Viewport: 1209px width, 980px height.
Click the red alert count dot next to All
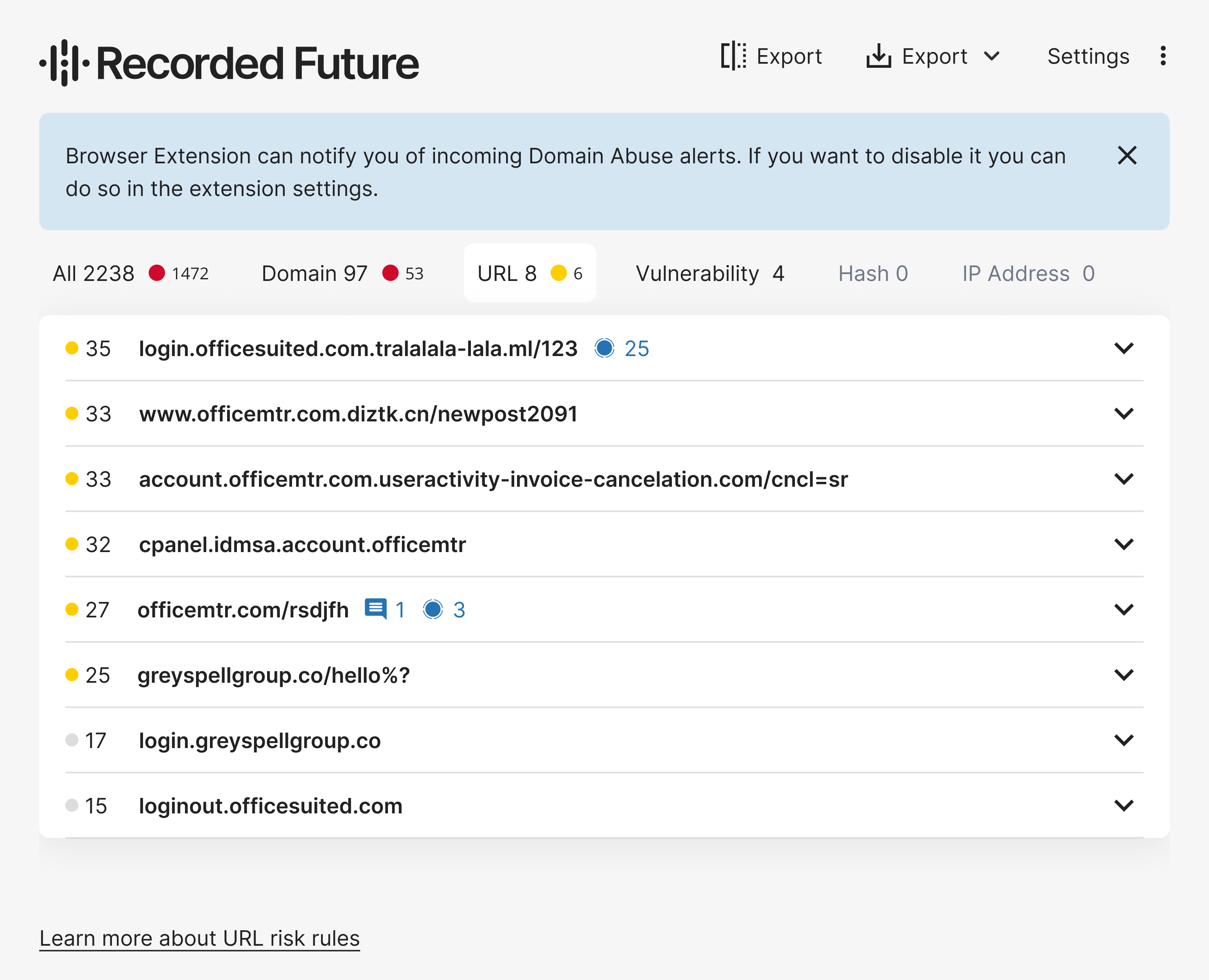click(157, 273)
